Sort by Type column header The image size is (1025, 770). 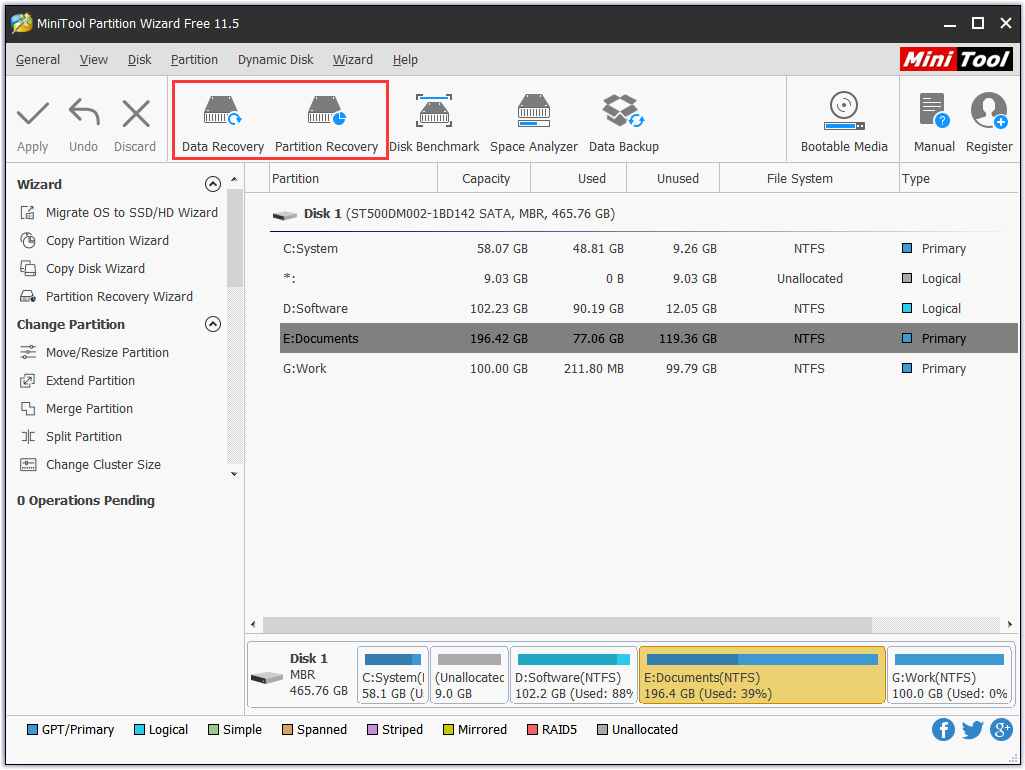point(958,178)
